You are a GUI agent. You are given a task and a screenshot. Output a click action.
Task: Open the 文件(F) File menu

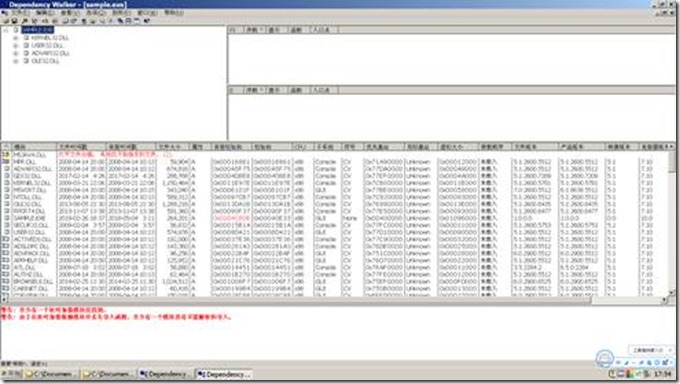(20, 13)
